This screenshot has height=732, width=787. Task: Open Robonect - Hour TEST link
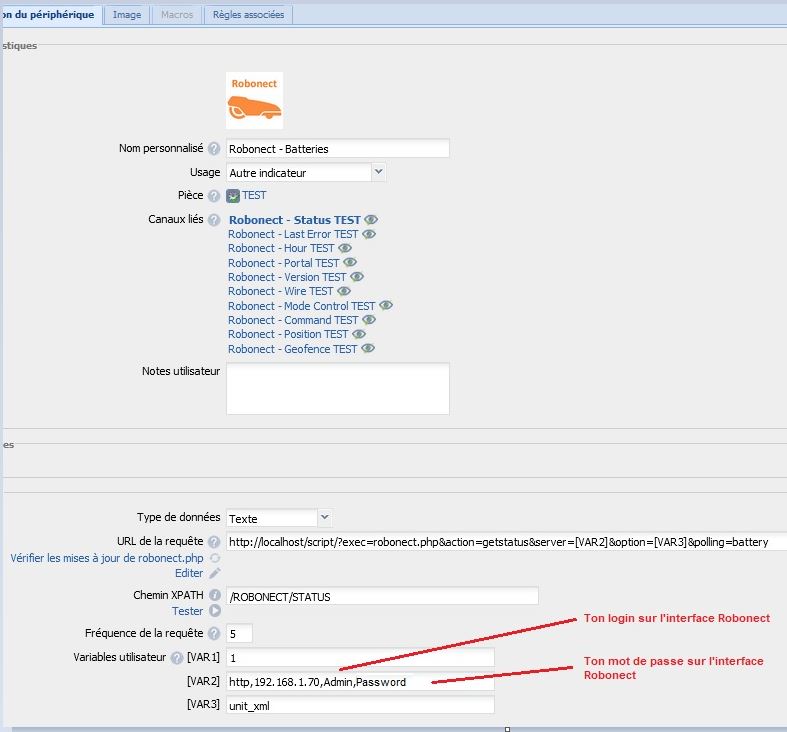281,248
